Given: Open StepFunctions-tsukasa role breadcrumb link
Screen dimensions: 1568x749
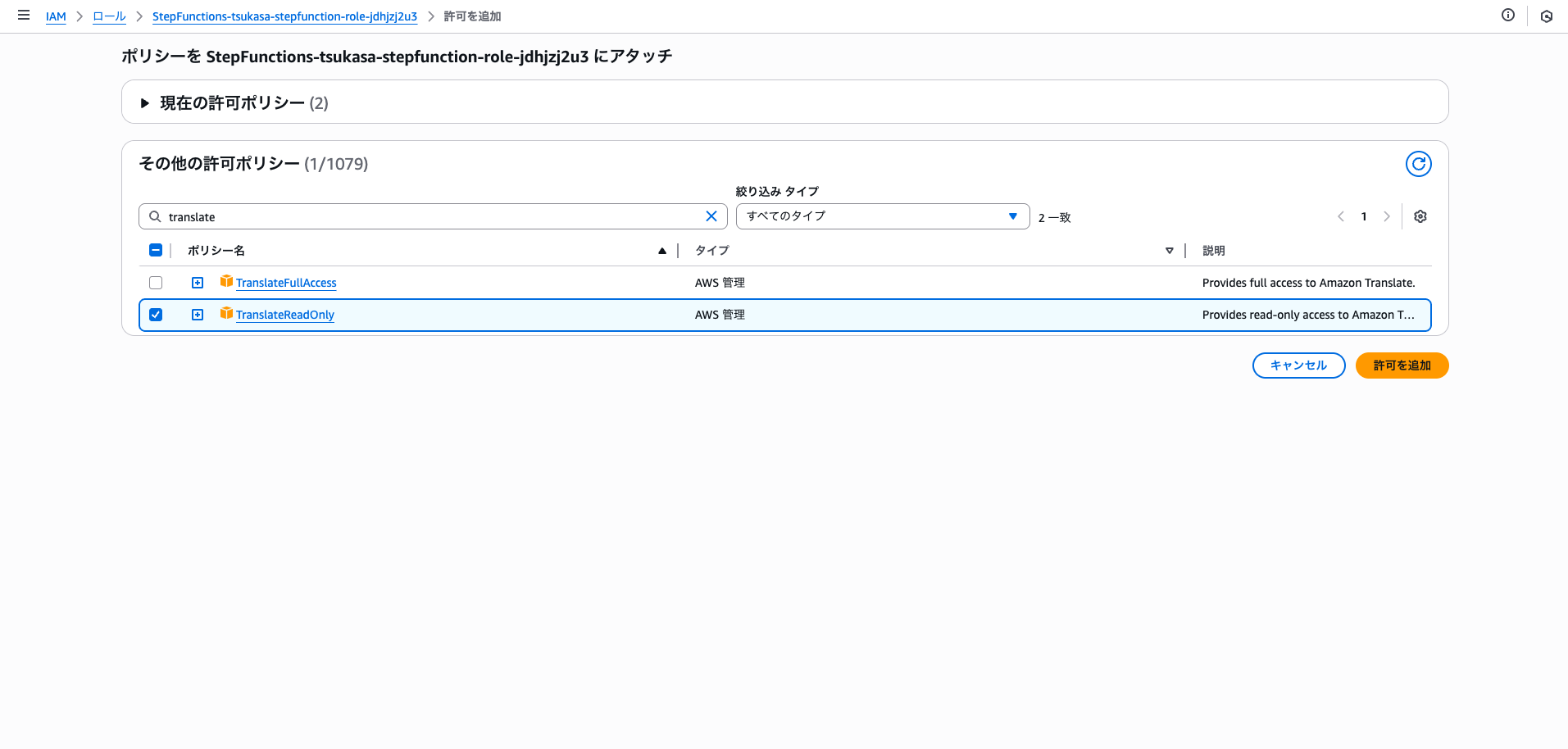Looking at the screenshot, I should (284, 16).
